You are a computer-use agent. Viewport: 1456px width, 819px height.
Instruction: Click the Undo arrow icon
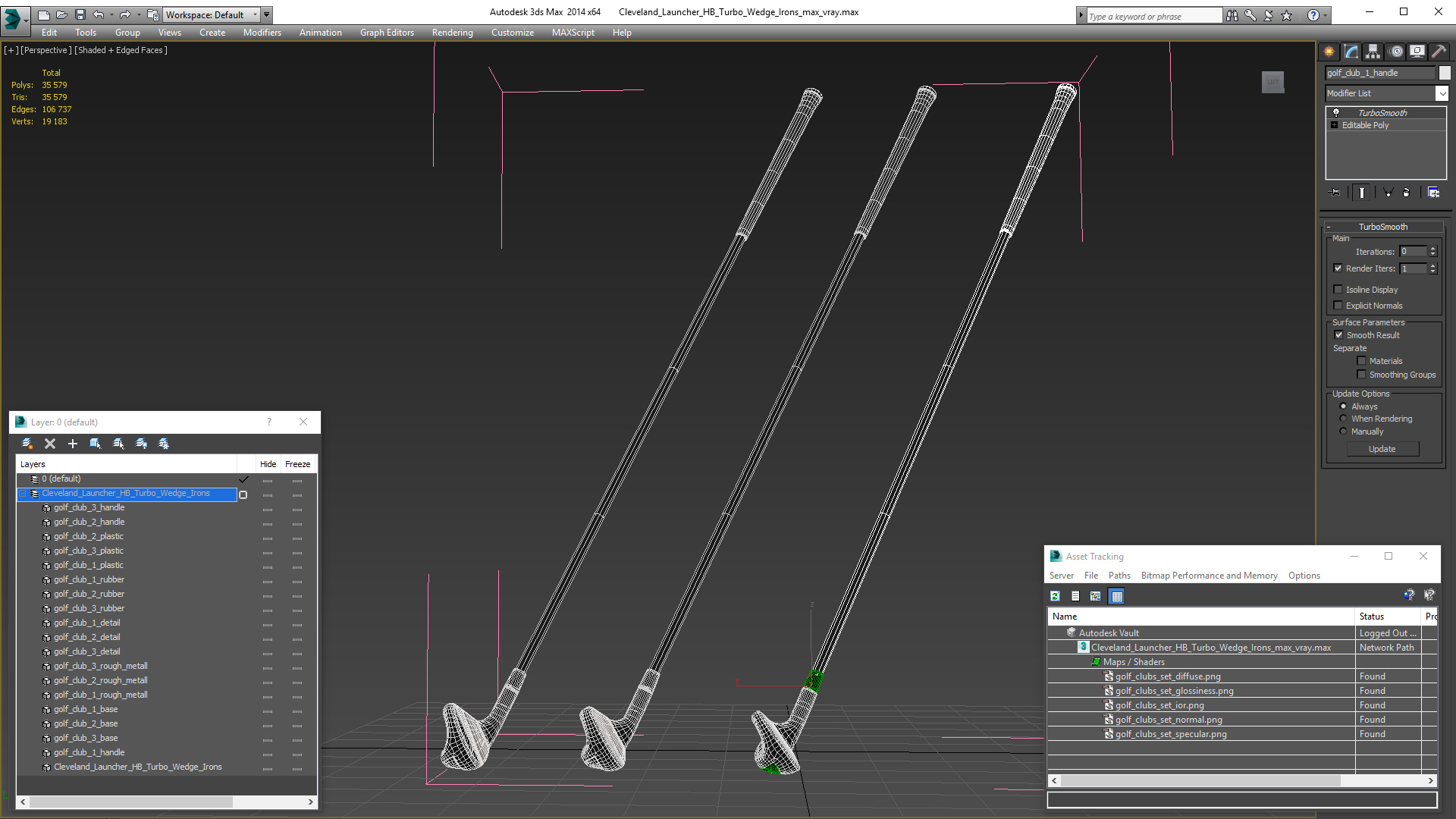click(99, 14)
